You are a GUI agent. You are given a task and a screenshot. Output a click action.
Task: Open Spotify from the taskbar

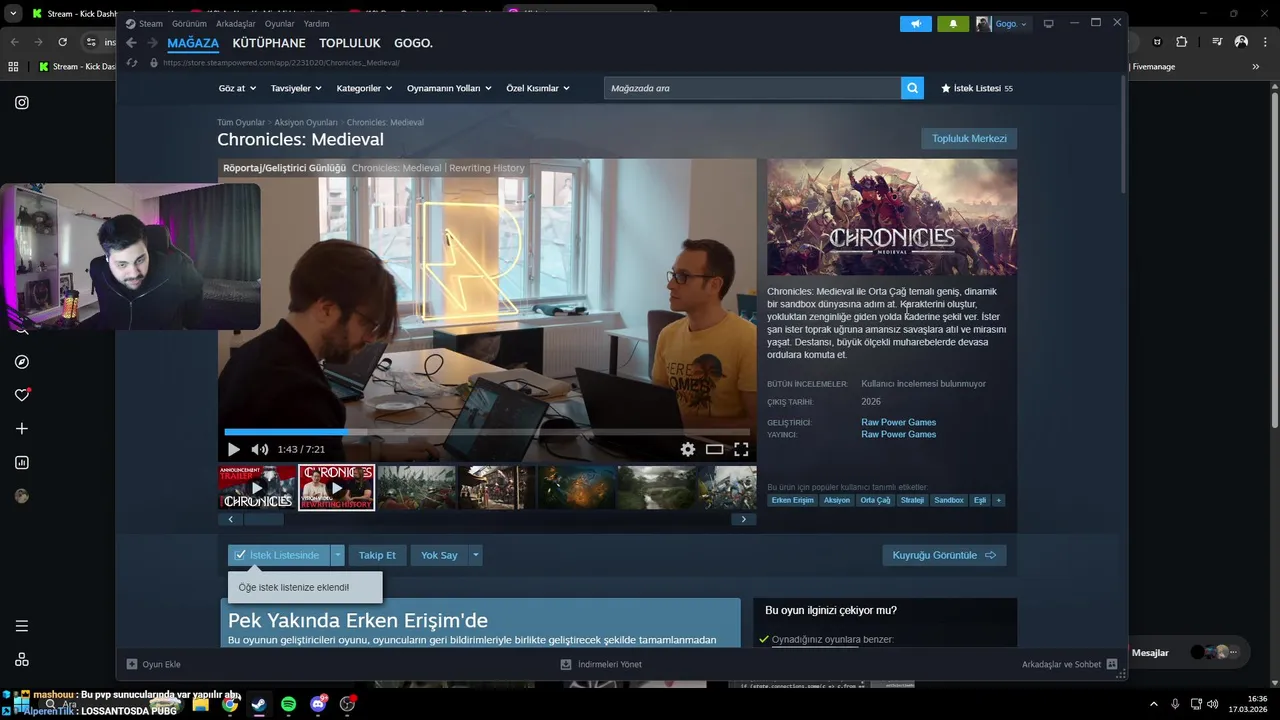click(x=288, y=704)
